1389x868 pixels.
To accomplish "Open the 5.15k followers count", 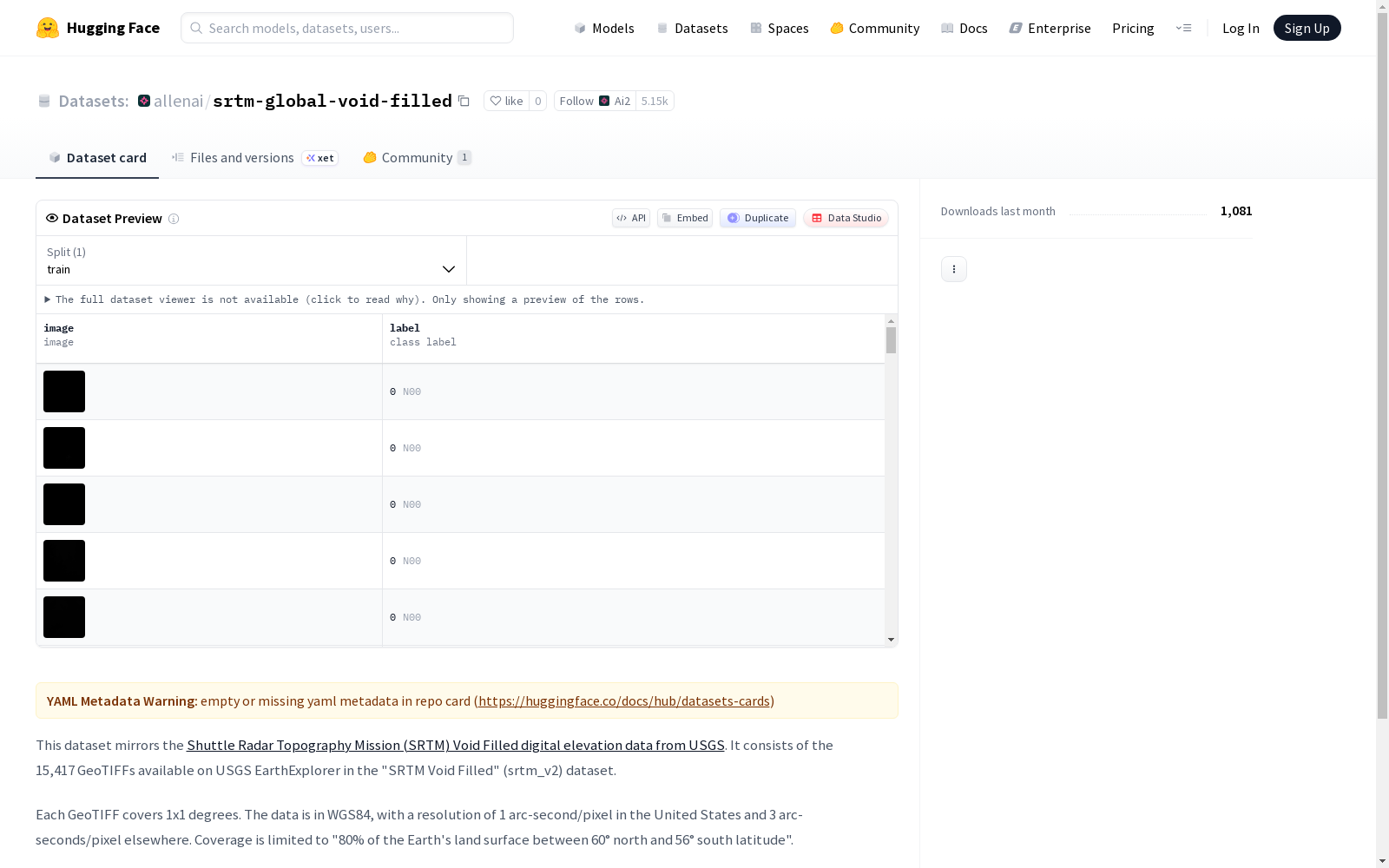I will pyautogui.click(x=655, y=101).
